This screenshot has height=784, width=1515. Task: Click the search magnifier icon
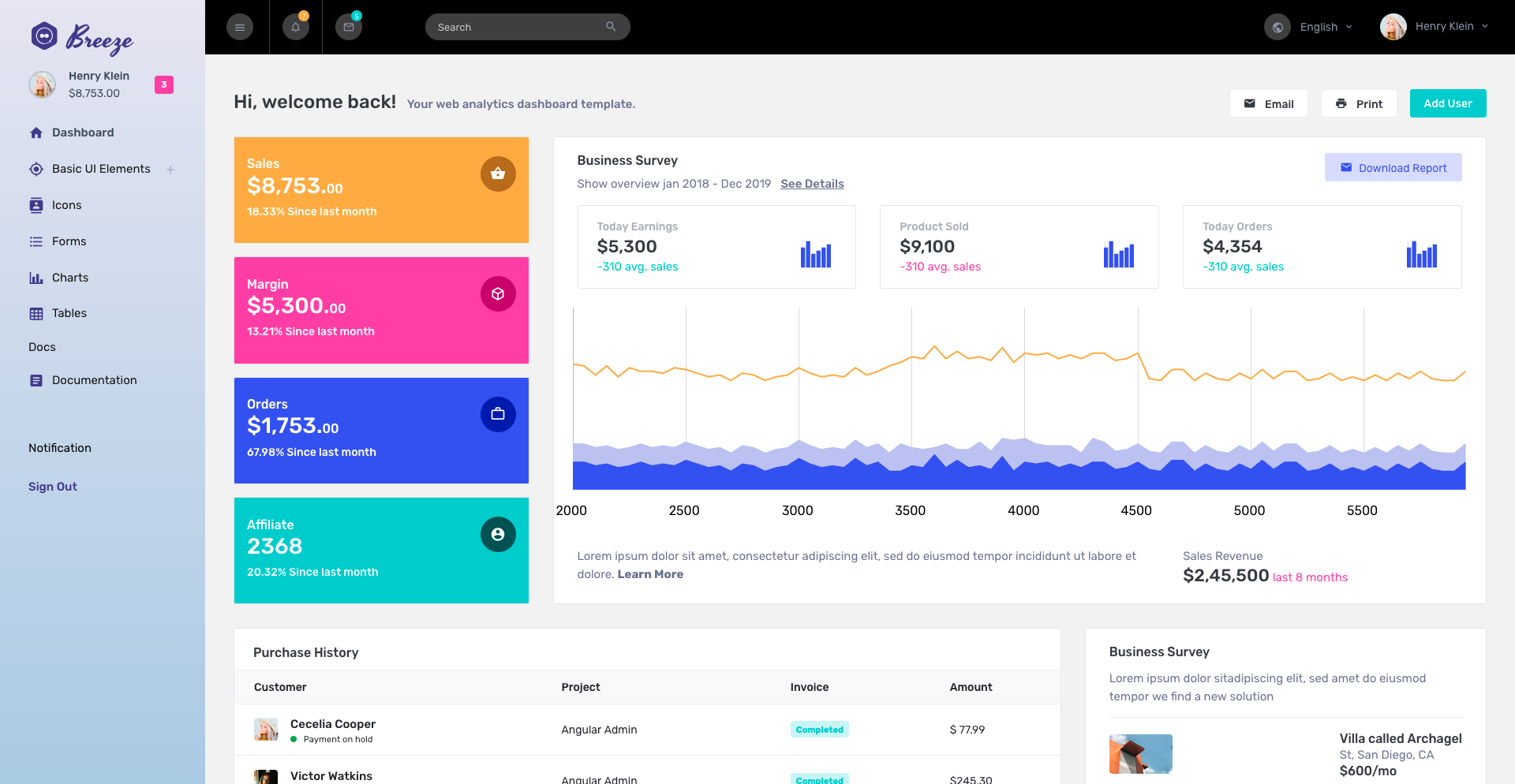click(x=611, y=27)
